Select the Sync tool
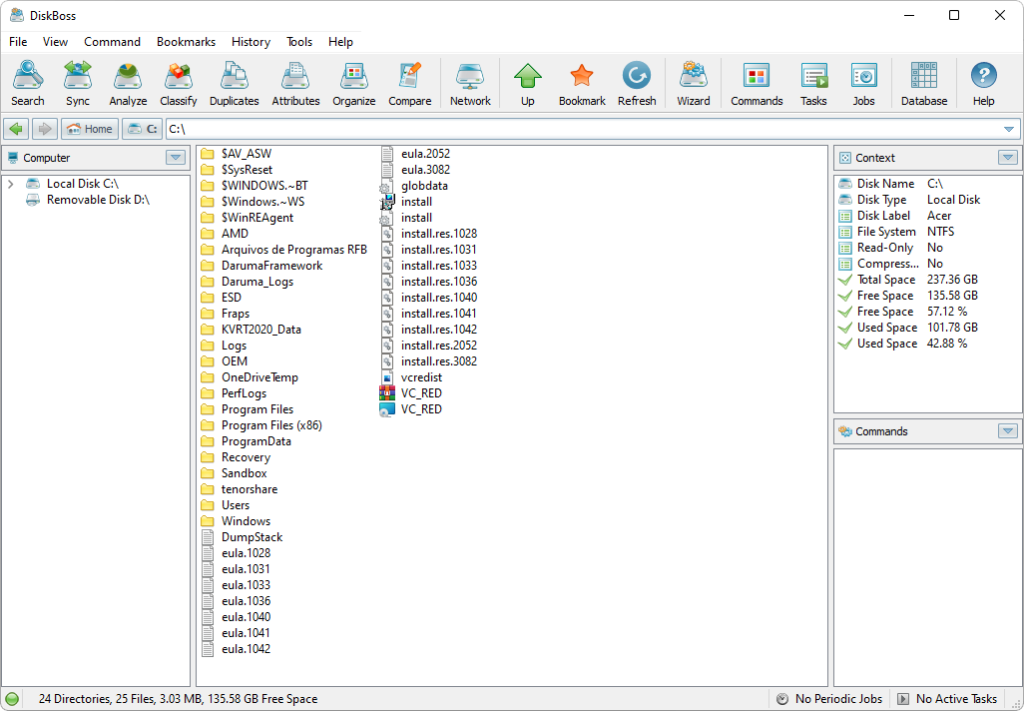This screenshot has width=1024, height=711. pyautogui.click(x=77, y=83)
